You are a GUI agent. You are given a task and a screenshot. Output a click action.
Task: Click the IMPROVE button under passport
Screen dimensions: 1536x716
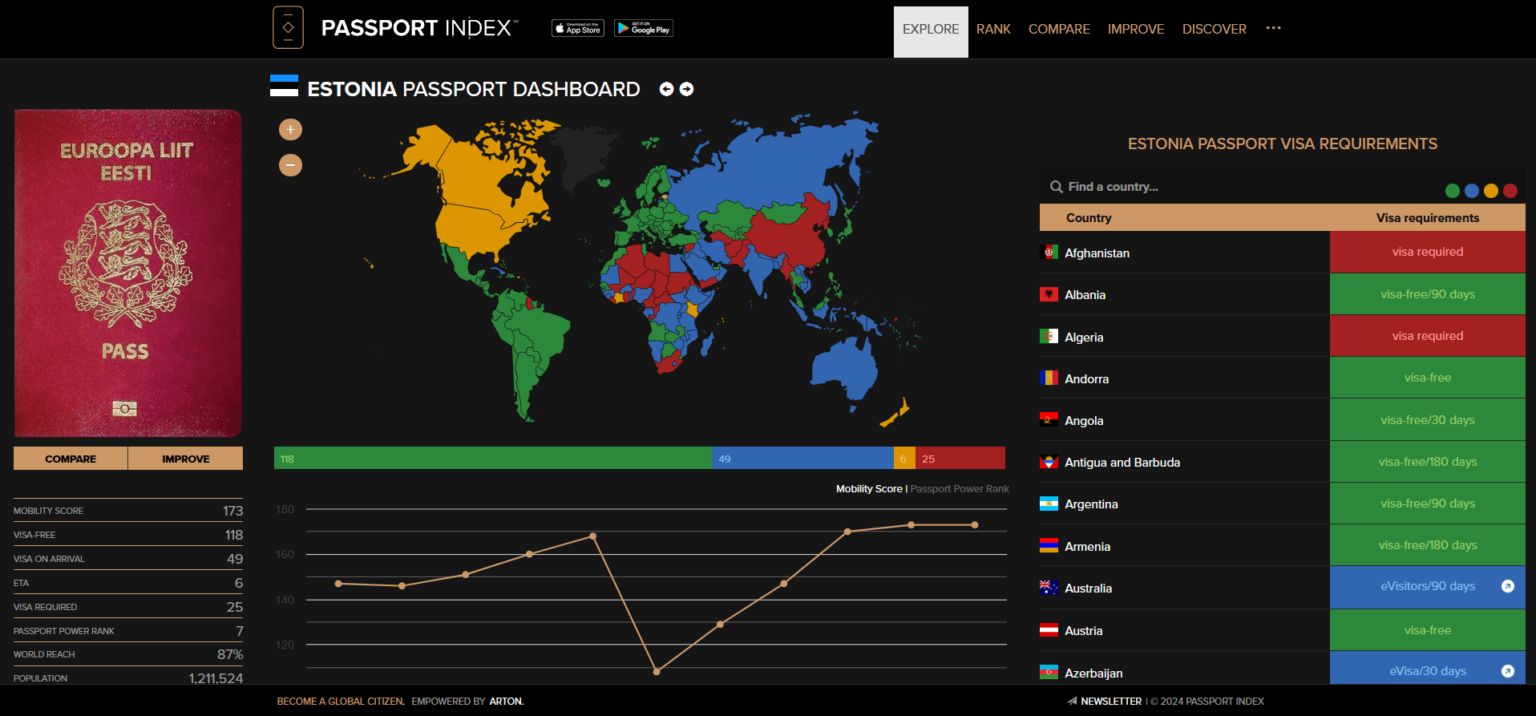point(186,459)
